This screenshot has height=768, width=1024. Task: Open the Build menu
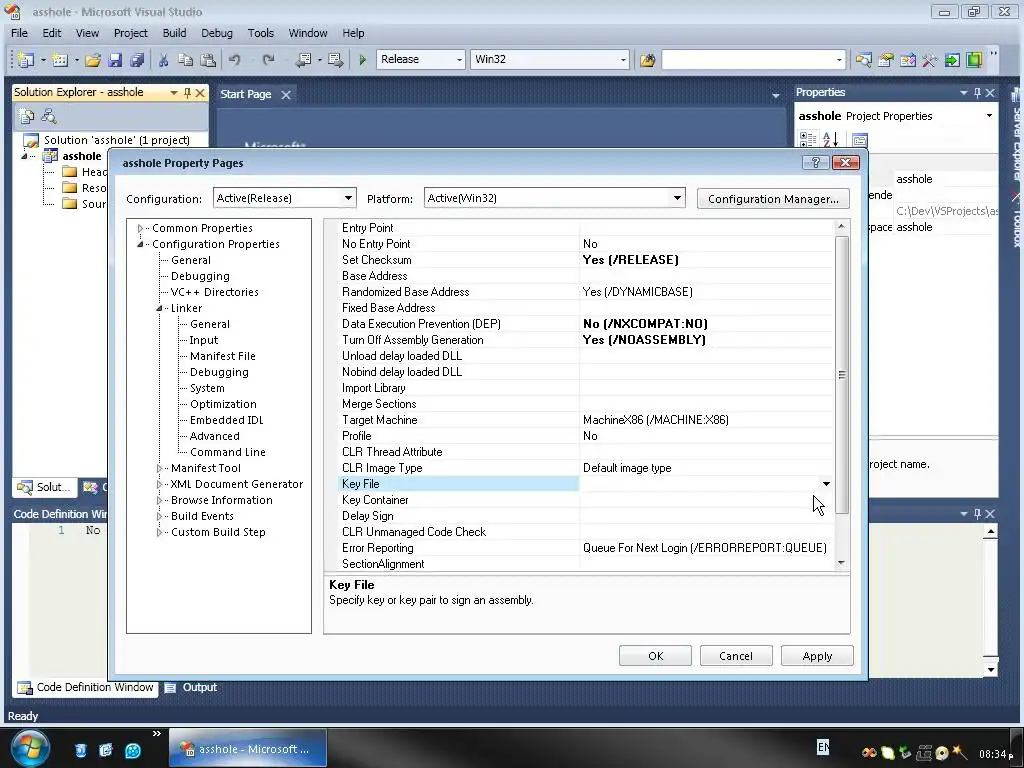174,33
